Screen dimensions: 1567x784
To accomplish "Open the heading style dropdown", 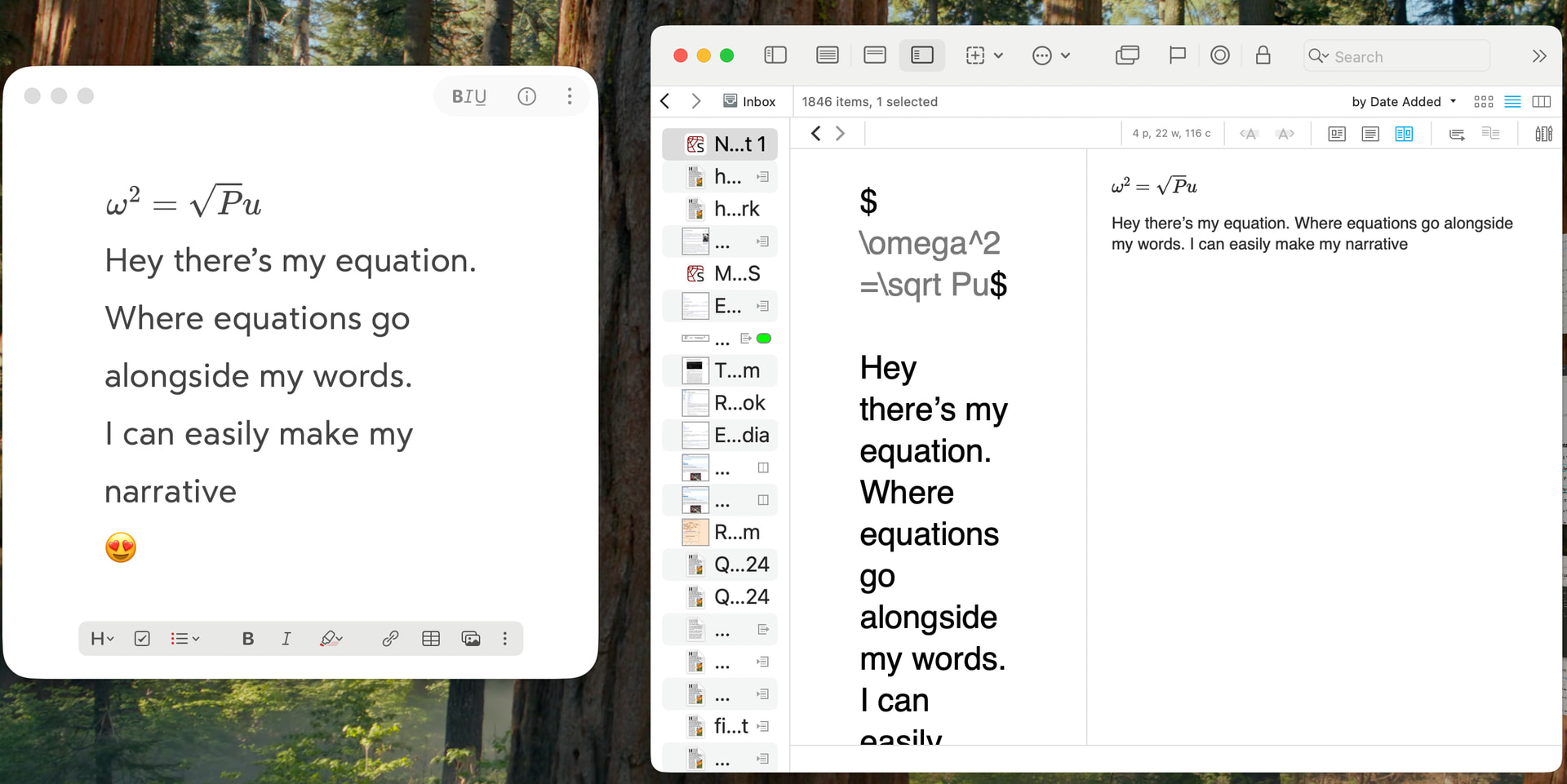I will pos(102,639).
